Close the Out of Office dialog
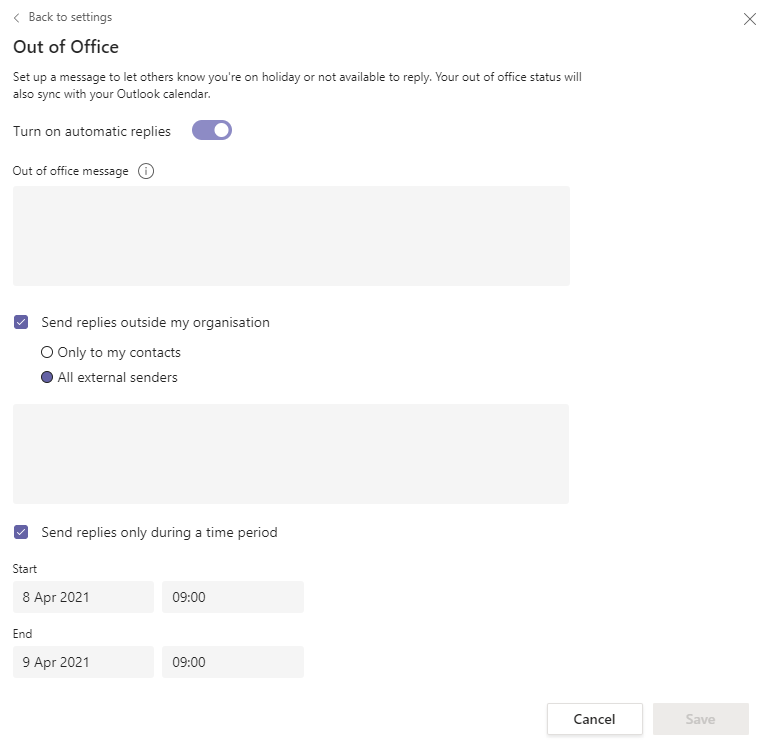The height and width of the screenshot is (752, 769). (749, 19)
